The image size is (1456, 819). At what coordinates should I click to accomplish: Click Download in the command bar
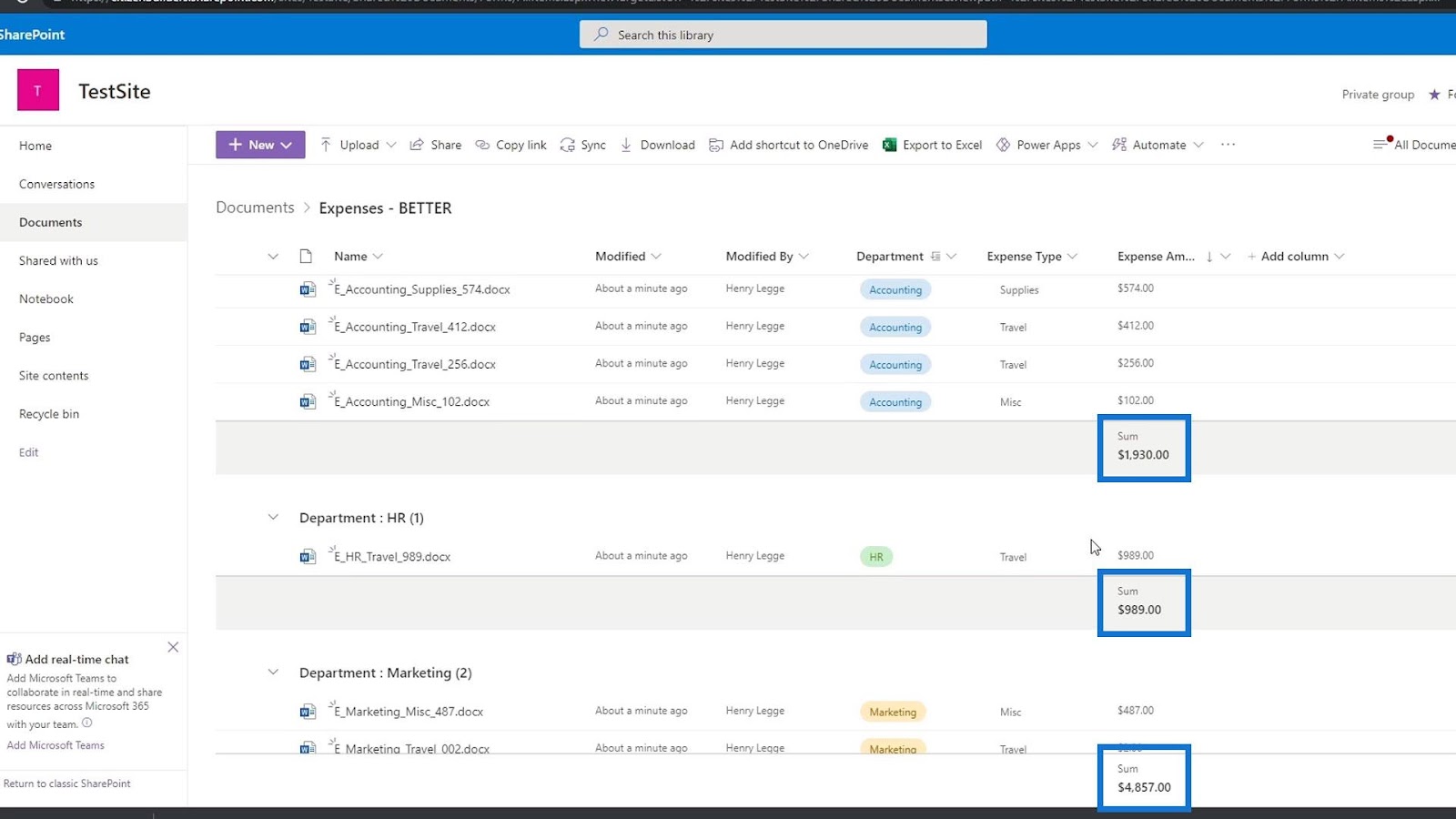(658, 145)
